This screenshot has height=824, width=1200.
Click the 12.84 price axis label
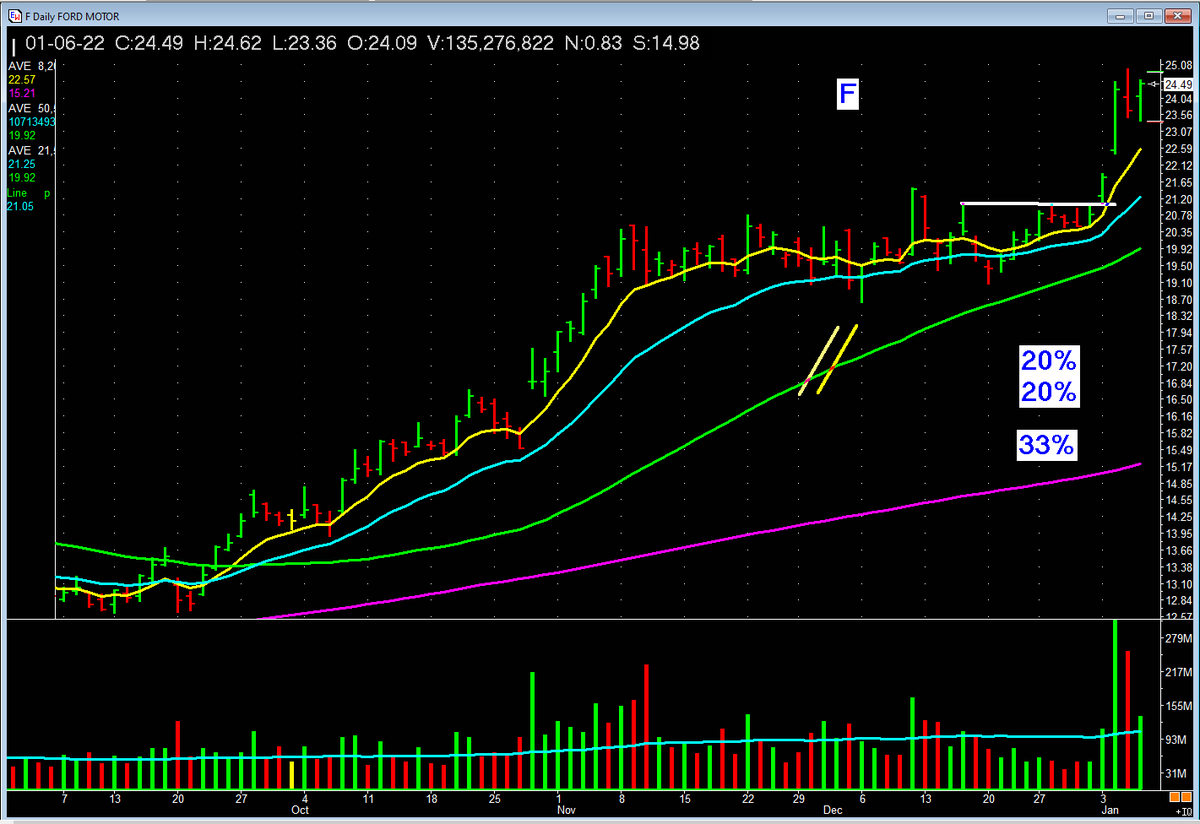1178,600
